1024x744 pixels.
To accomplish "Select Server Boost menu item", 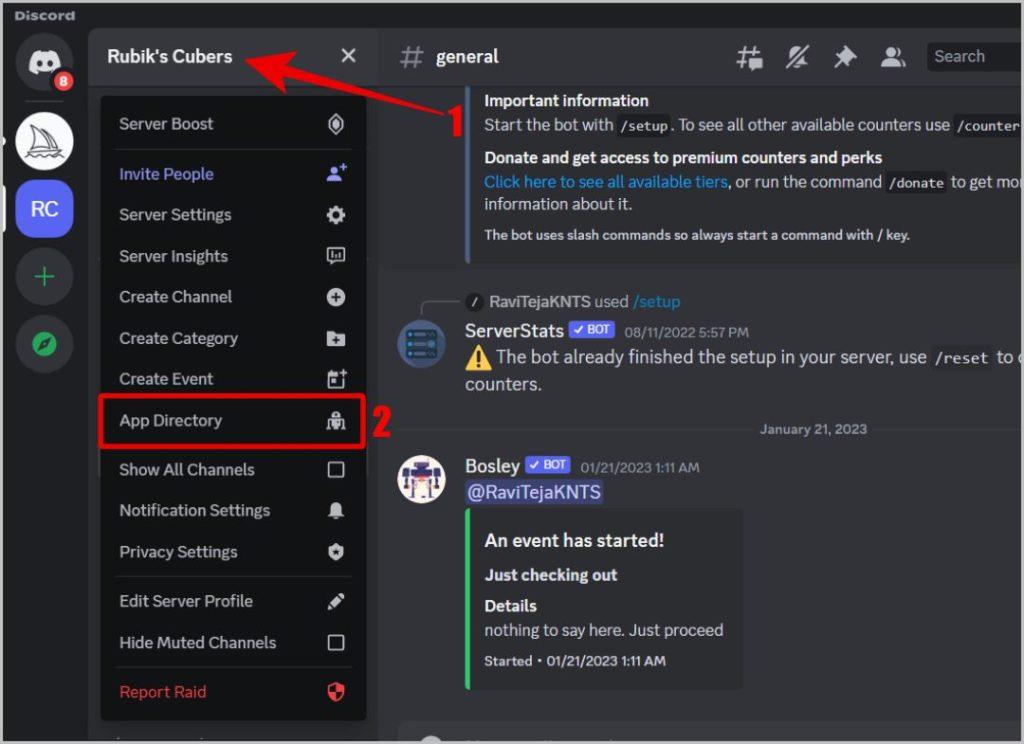I will pyautogui.click(x=233, y=124).
